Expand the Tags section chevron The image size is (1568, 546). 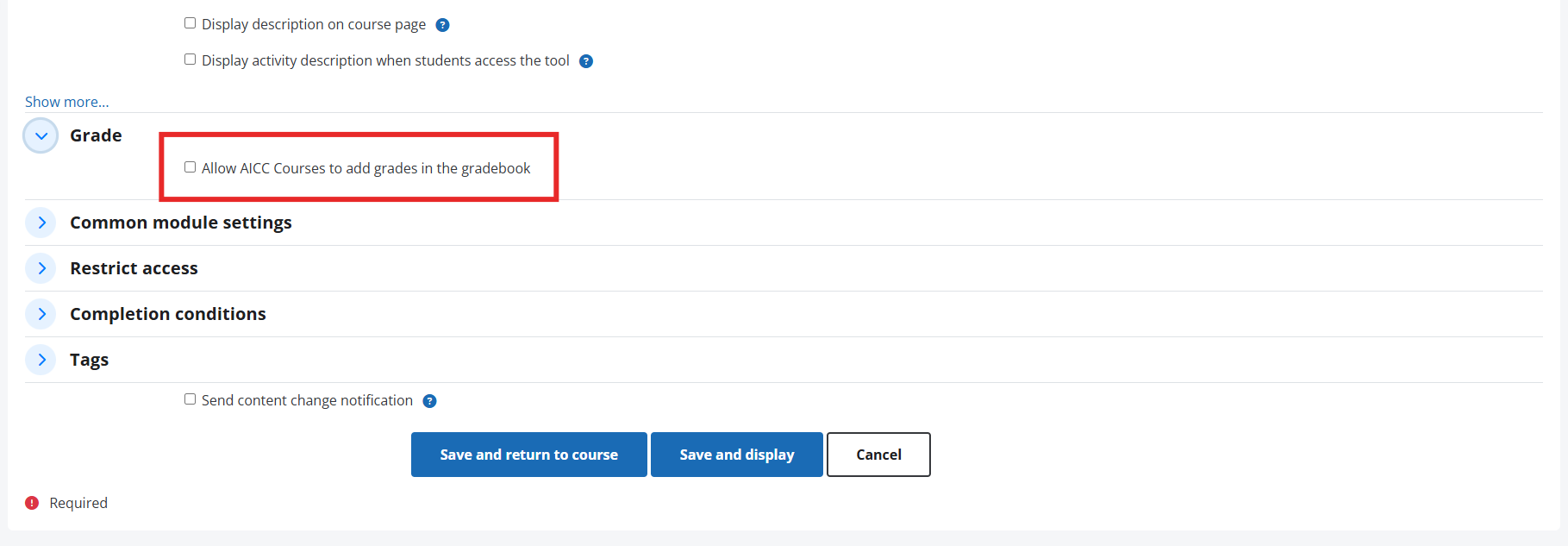point(41,360)
